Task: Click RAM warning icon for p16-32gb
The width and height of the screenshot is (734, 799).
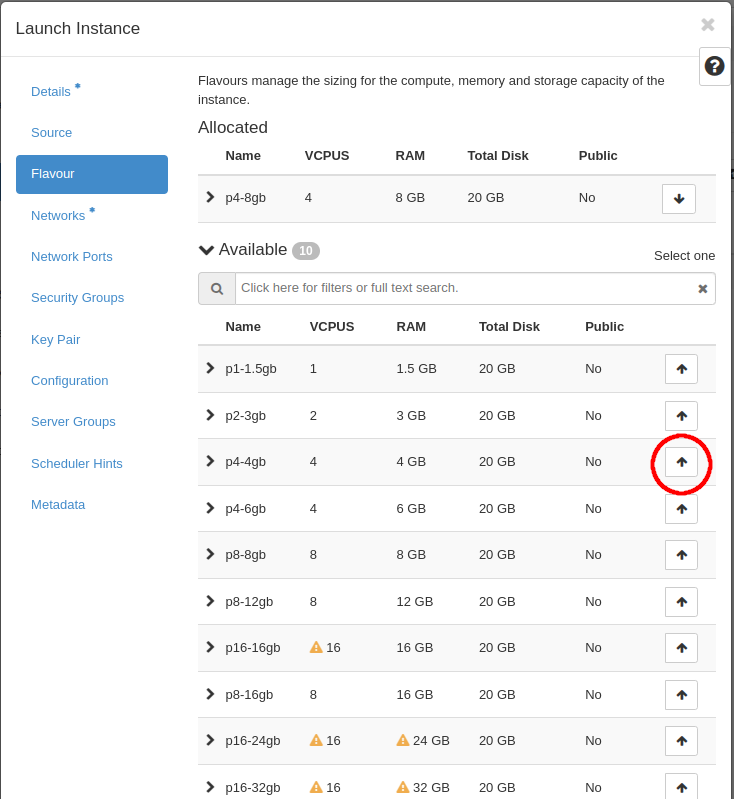Action: pyautogui.click(x=403, y=787)
